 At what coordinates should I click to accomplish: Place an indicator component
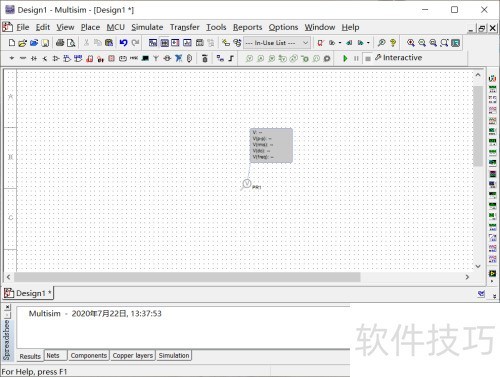[x=111, y=58]
